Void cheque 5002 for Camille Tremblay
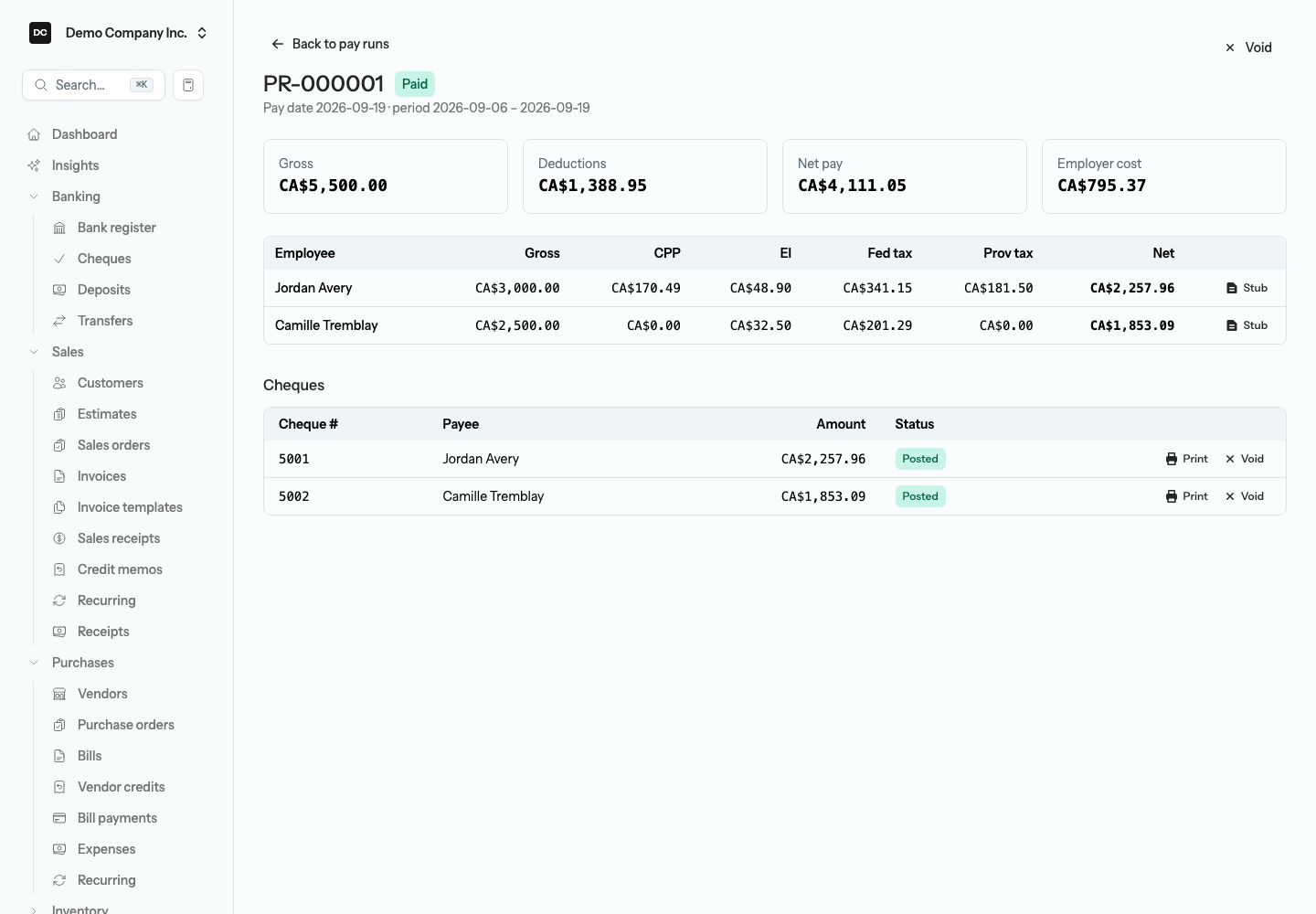1316x914 pixels. (1244, 496)
